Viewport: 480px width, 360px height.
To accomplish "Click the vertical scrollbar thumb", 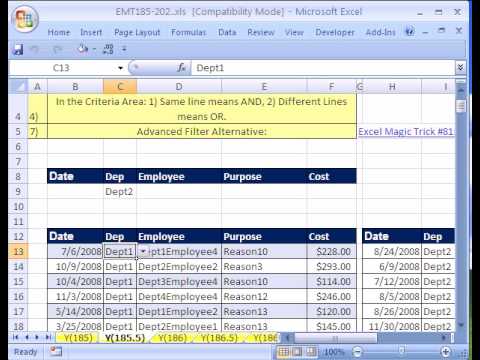I will tap(461, 106).
